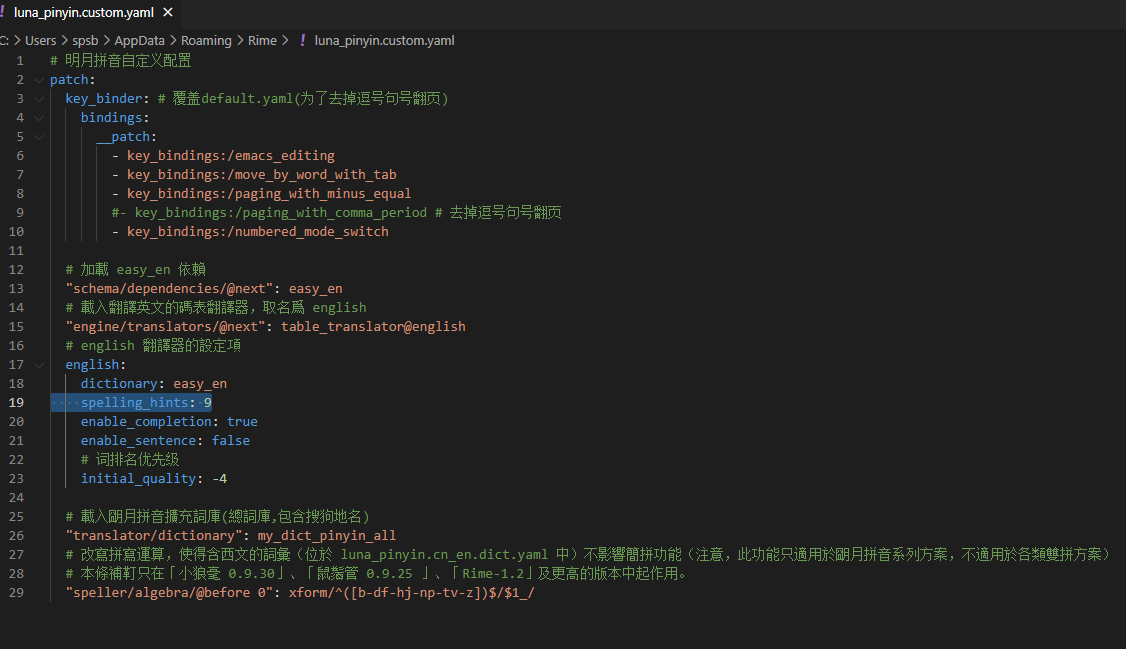The height and width of the screenshot is (649, 1126).
Task: Place cursor on the easy_en dictionary value
Action: point(200,383)
